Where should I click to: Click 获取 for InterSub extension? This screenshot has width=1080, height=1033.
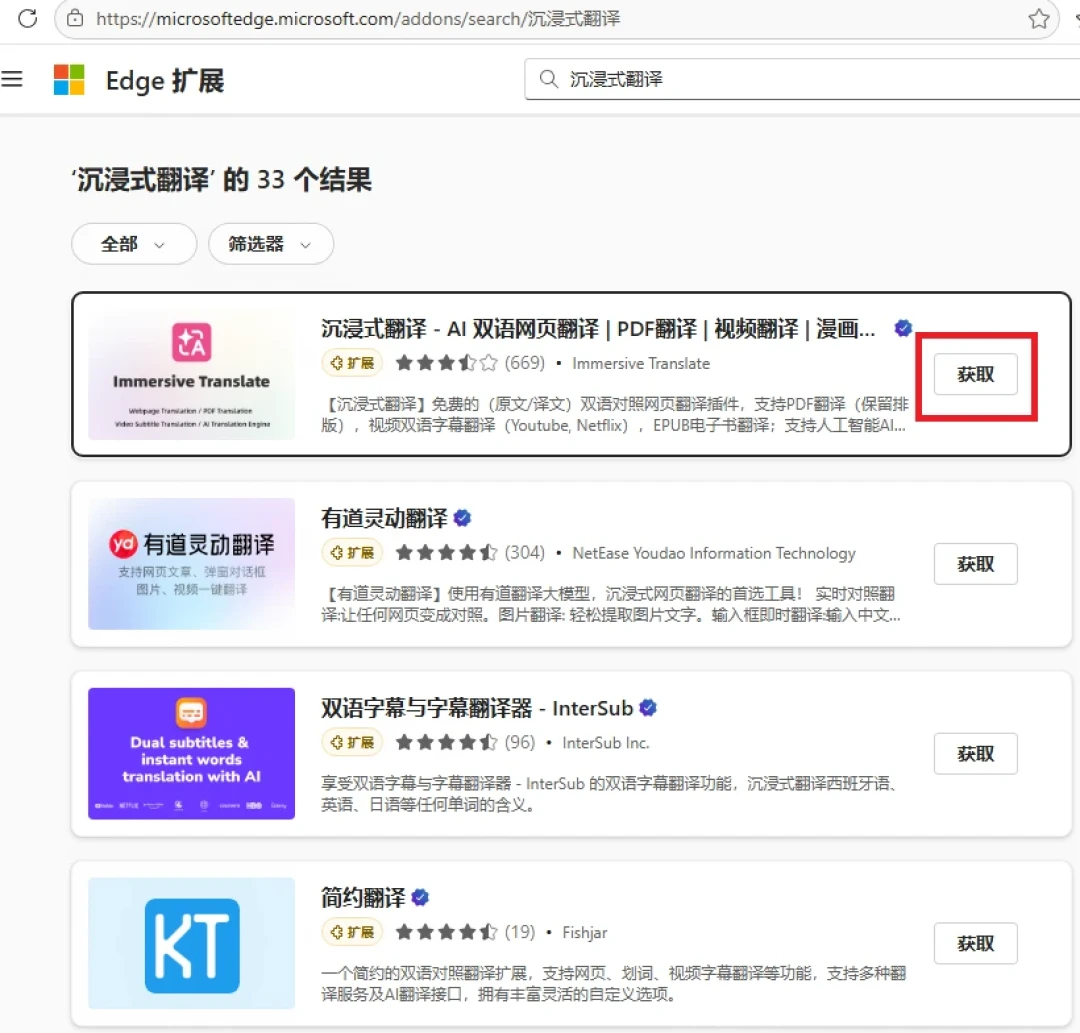point(975,753)
